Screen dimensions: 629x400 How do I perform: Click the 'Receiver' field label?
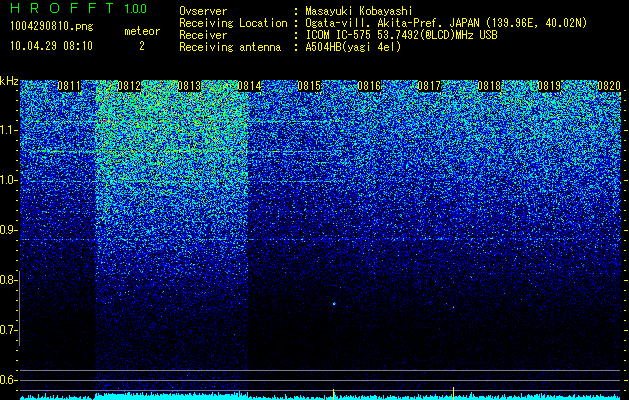203,35
